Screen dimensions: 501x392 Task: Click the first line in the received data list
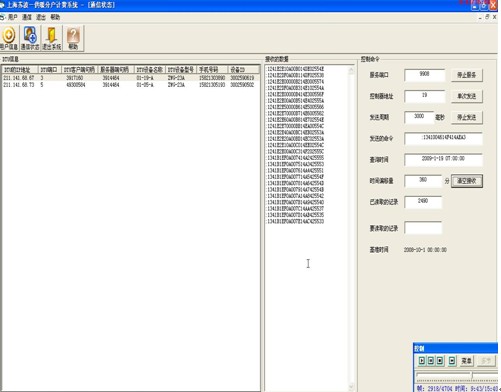point(295,69)
